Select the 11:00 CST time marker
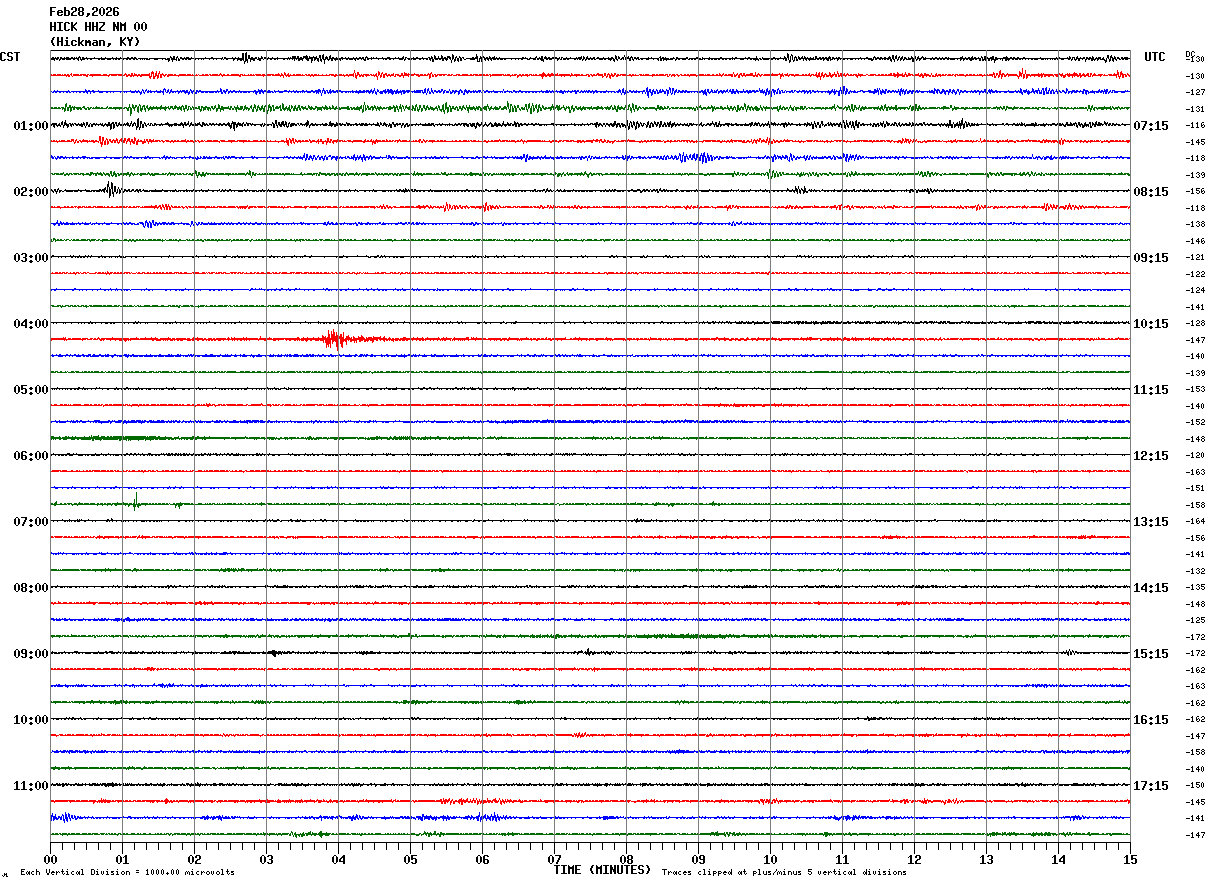Viewport: 1210px width, 886px height. (x=30, y=785)
